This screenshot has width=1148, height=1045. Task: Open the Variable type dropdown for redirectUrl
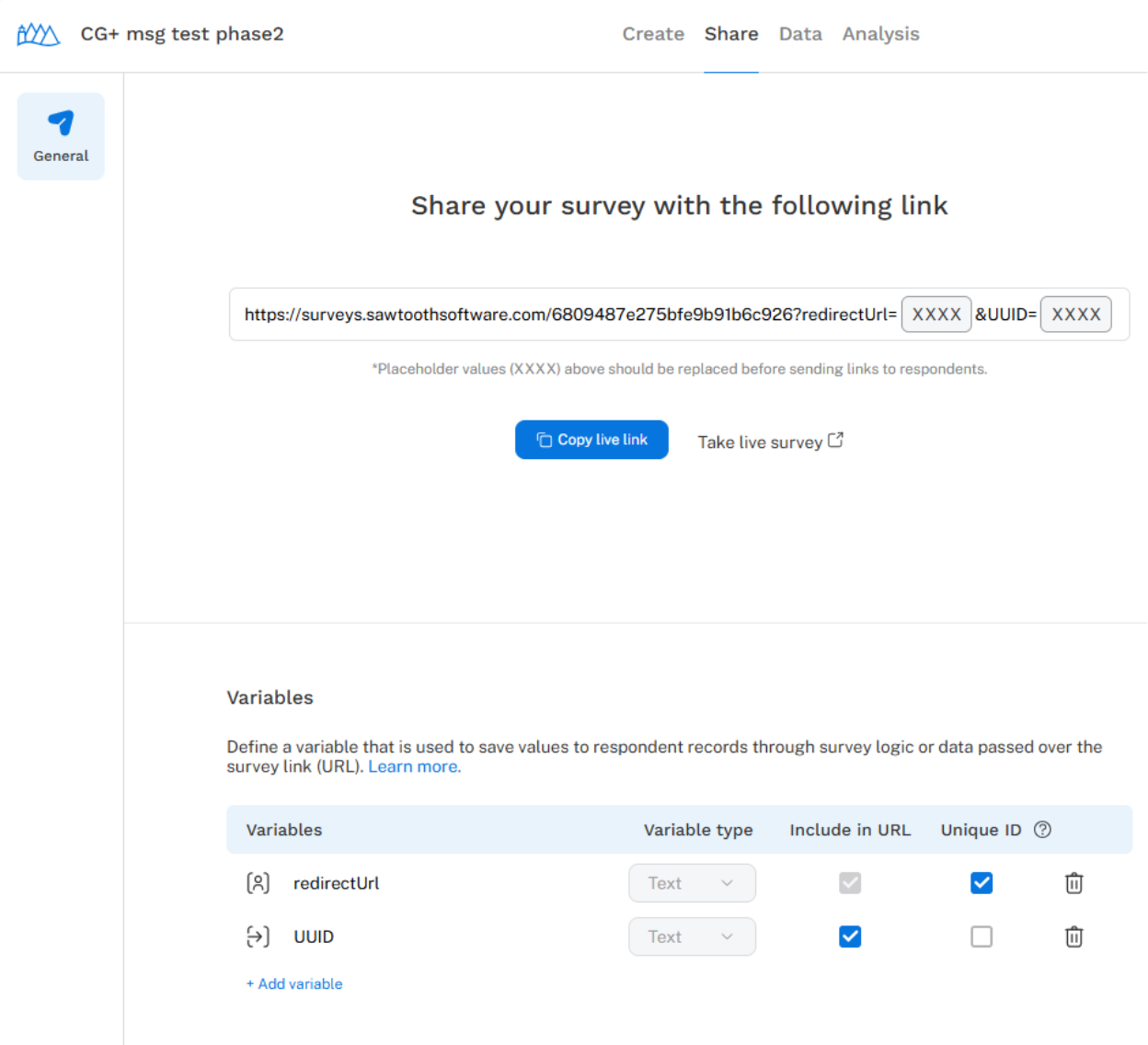[x=692, y=882]
